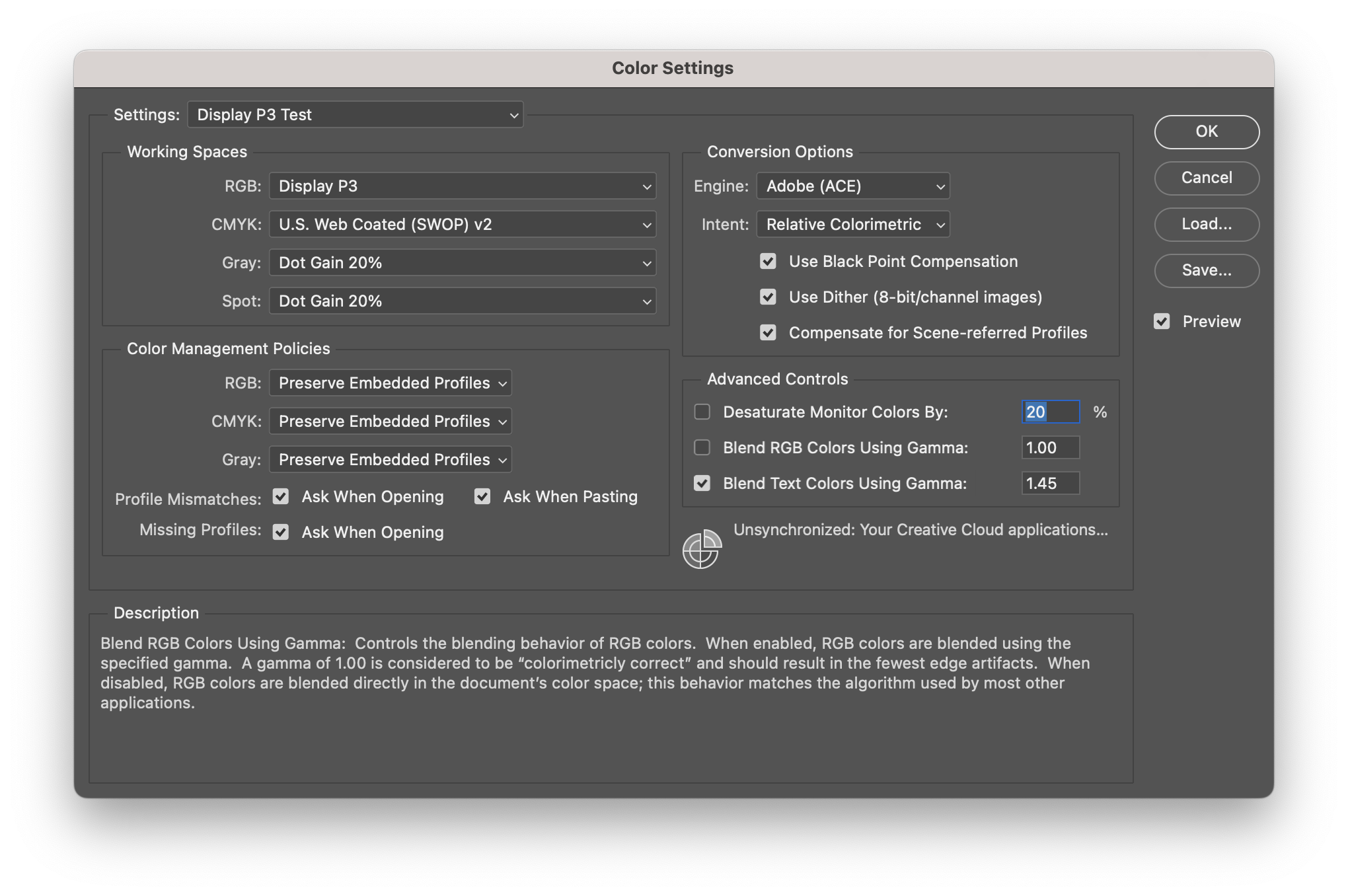Image resolution: width=1348 pixels, height=896 pixels.
Task: Select the Blend Text Colors gamma value field
Action: [1050, 483]
